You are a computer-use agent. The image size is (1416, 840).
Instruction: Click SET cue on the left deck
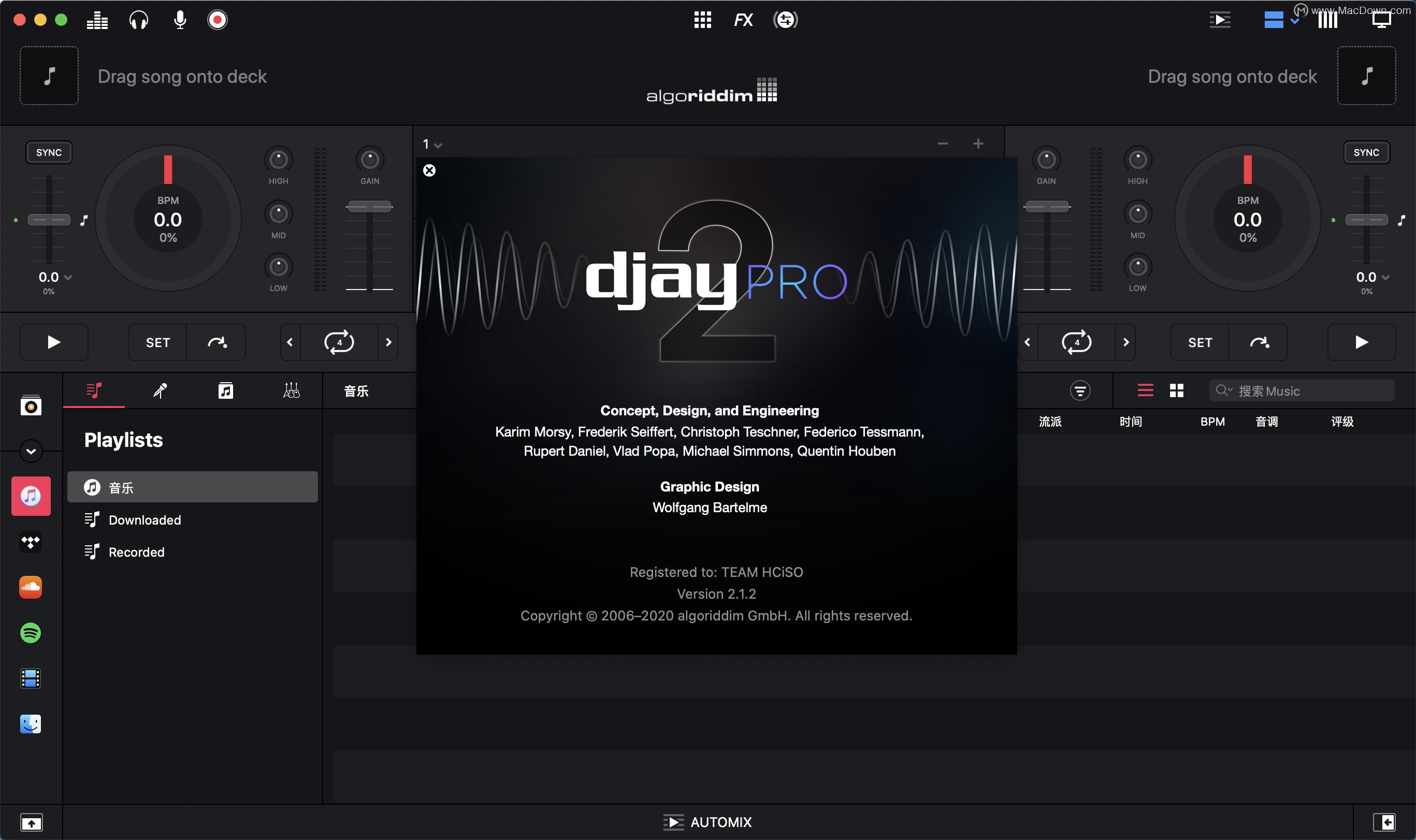157,342
